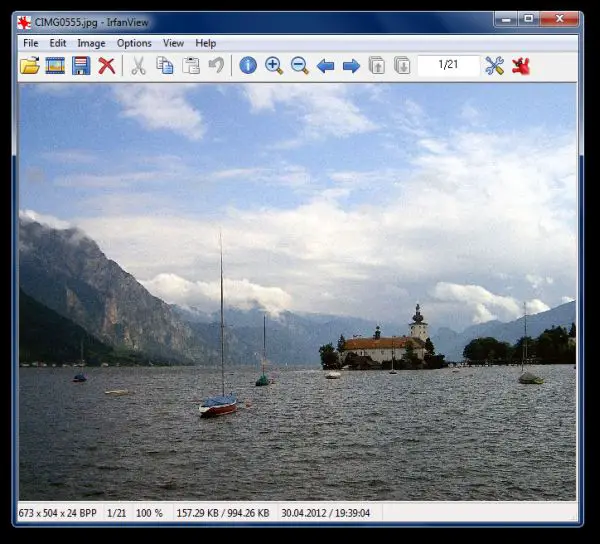Click the IrfanView title bar logo icon
The image size is (600, 544).
(24, 23)
